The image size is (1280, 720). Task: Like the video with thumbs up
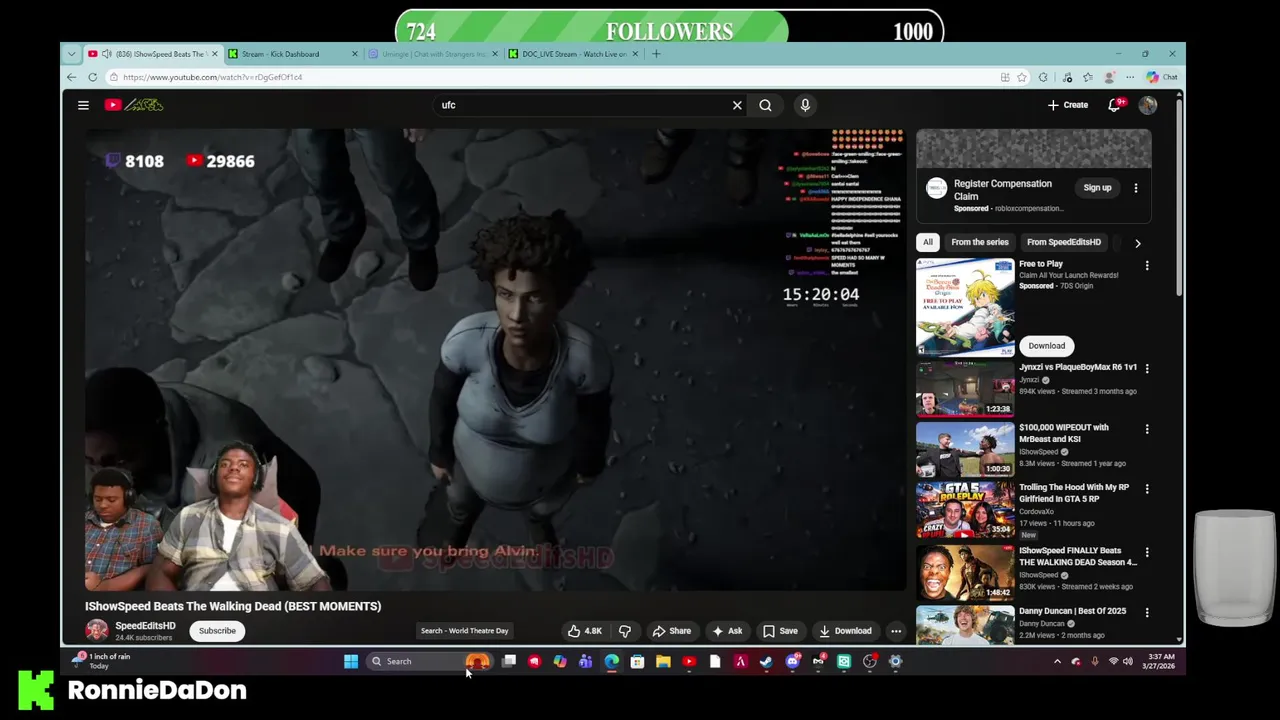[x=585, y=631]
